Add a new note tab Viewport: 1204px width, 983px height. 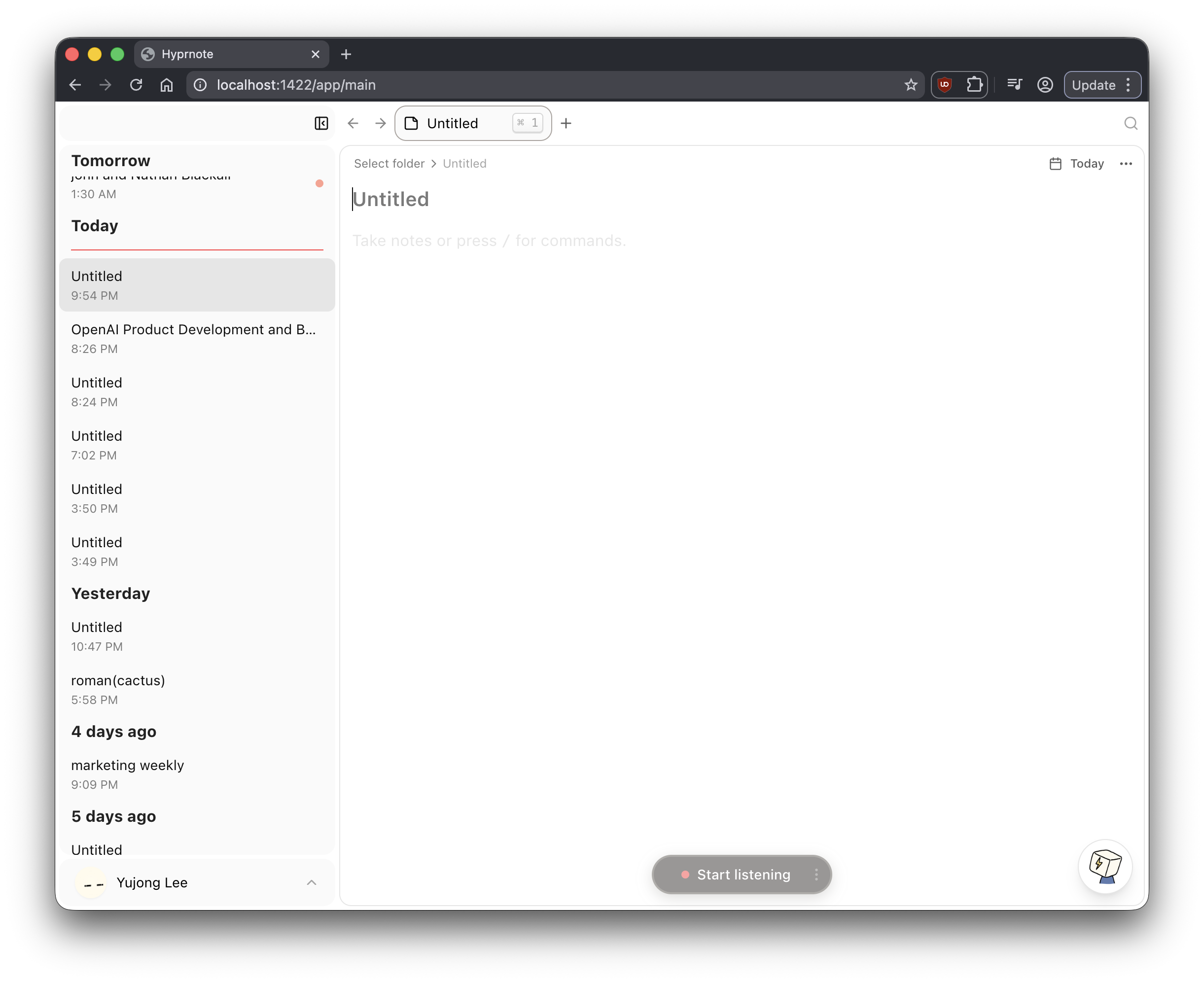click(566, 123)
